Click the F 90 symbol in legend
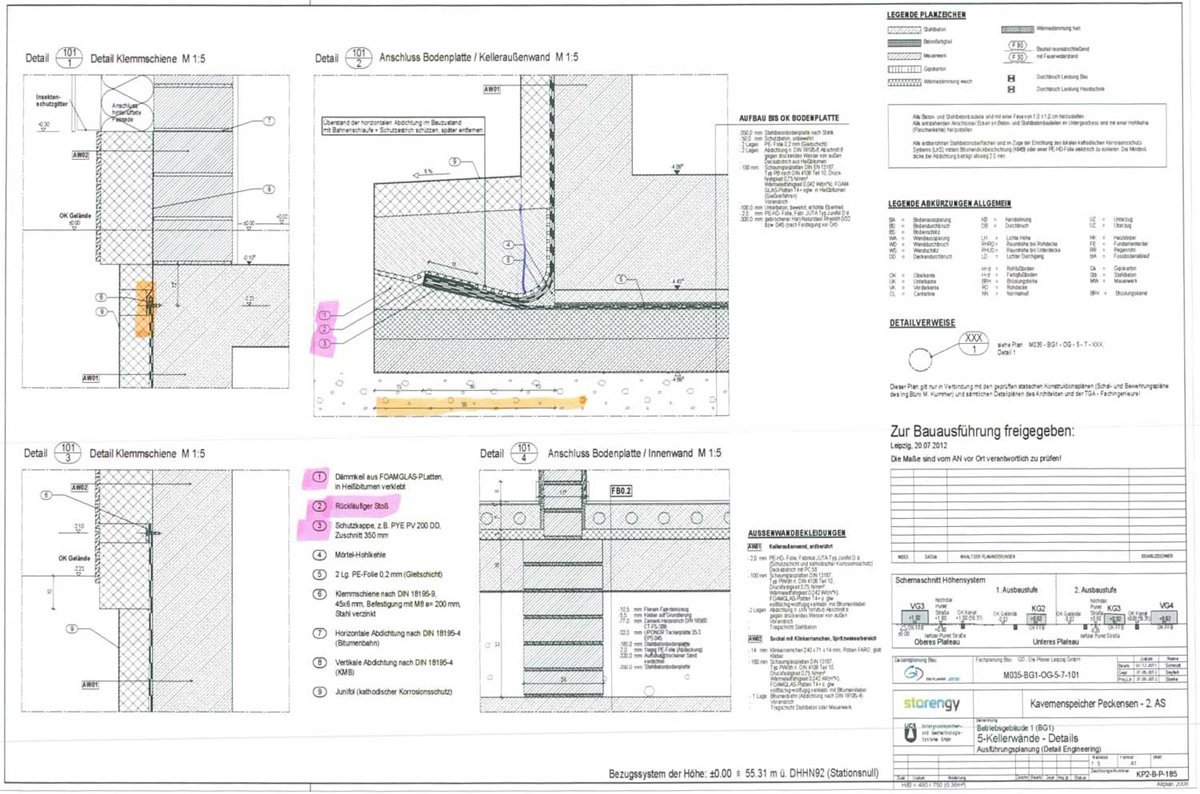The width and height of the screenshot is (1200, 794). tap(1017, 45)
